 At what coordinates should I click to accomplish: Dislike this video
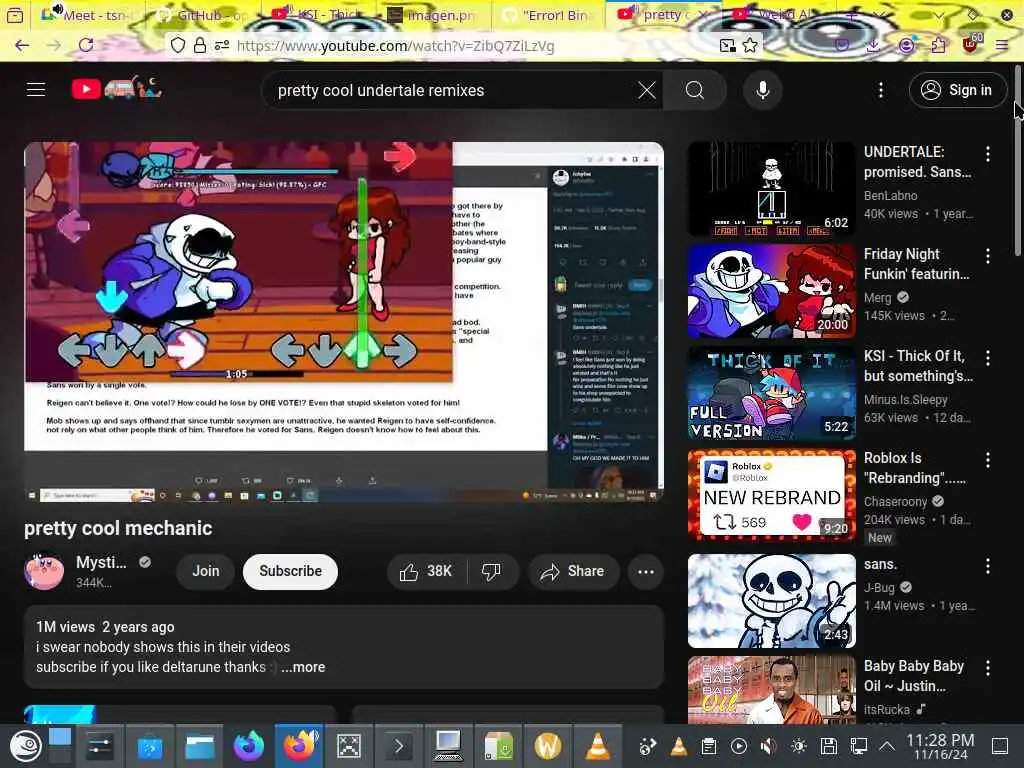click(492, 571)
